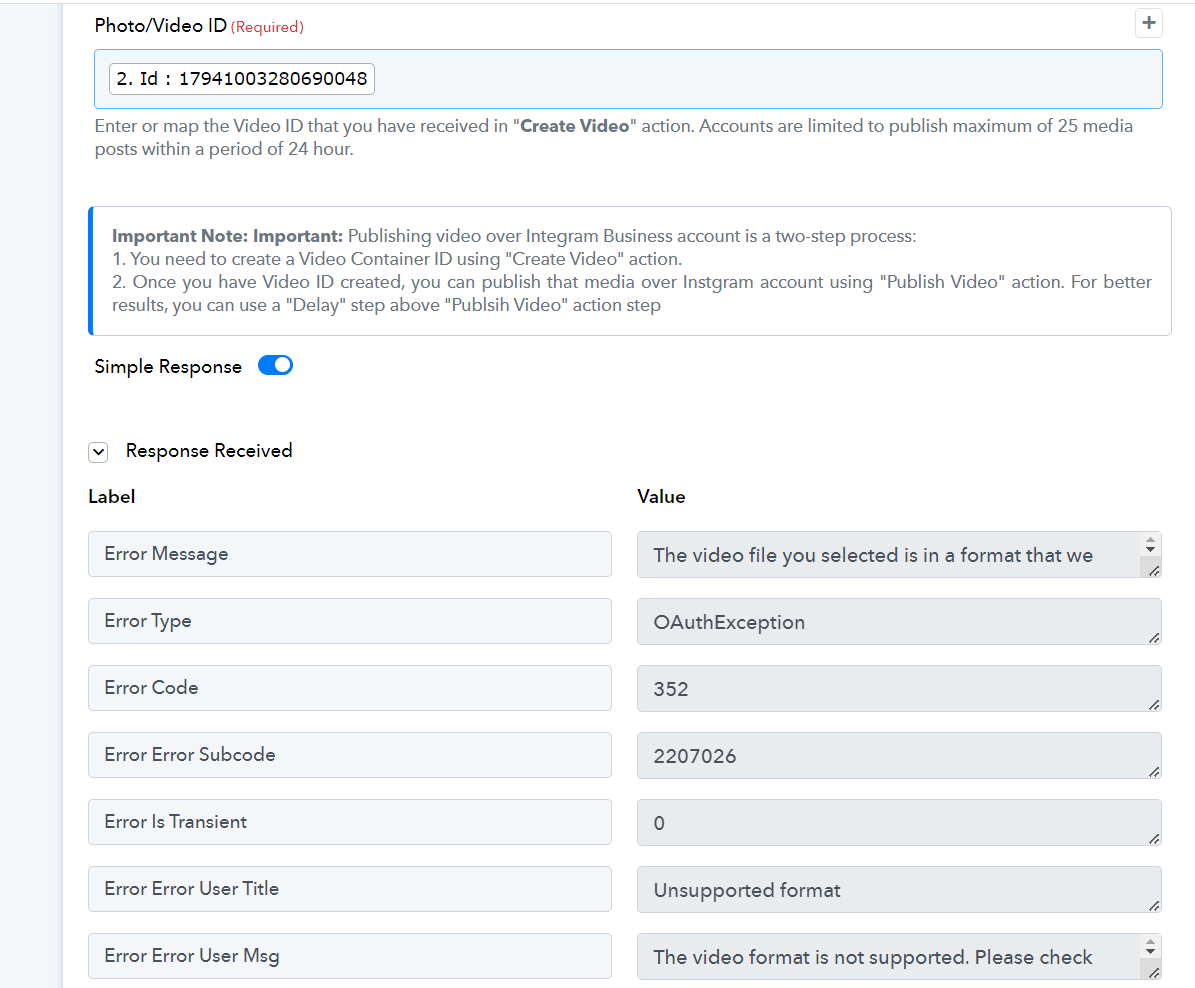Image resolution: width=1195 pixels, height=988 pixels.
Task: Grab resize handle of 352 value box
Action: coord(1154,705)
